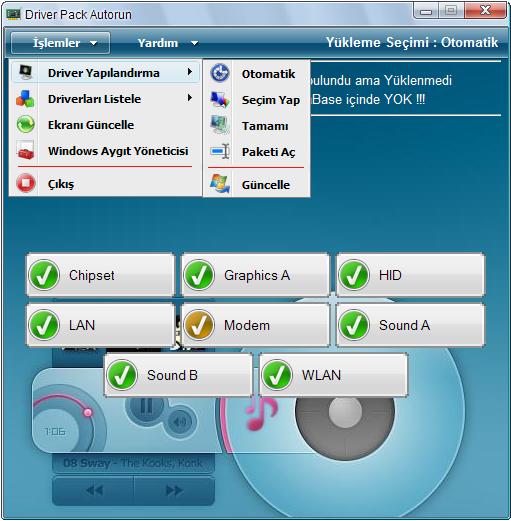This screenshot has width=511, height=521.
Task: Select Tamamı submenu entry
Action: pyautogui.click(x=257, y=126)
